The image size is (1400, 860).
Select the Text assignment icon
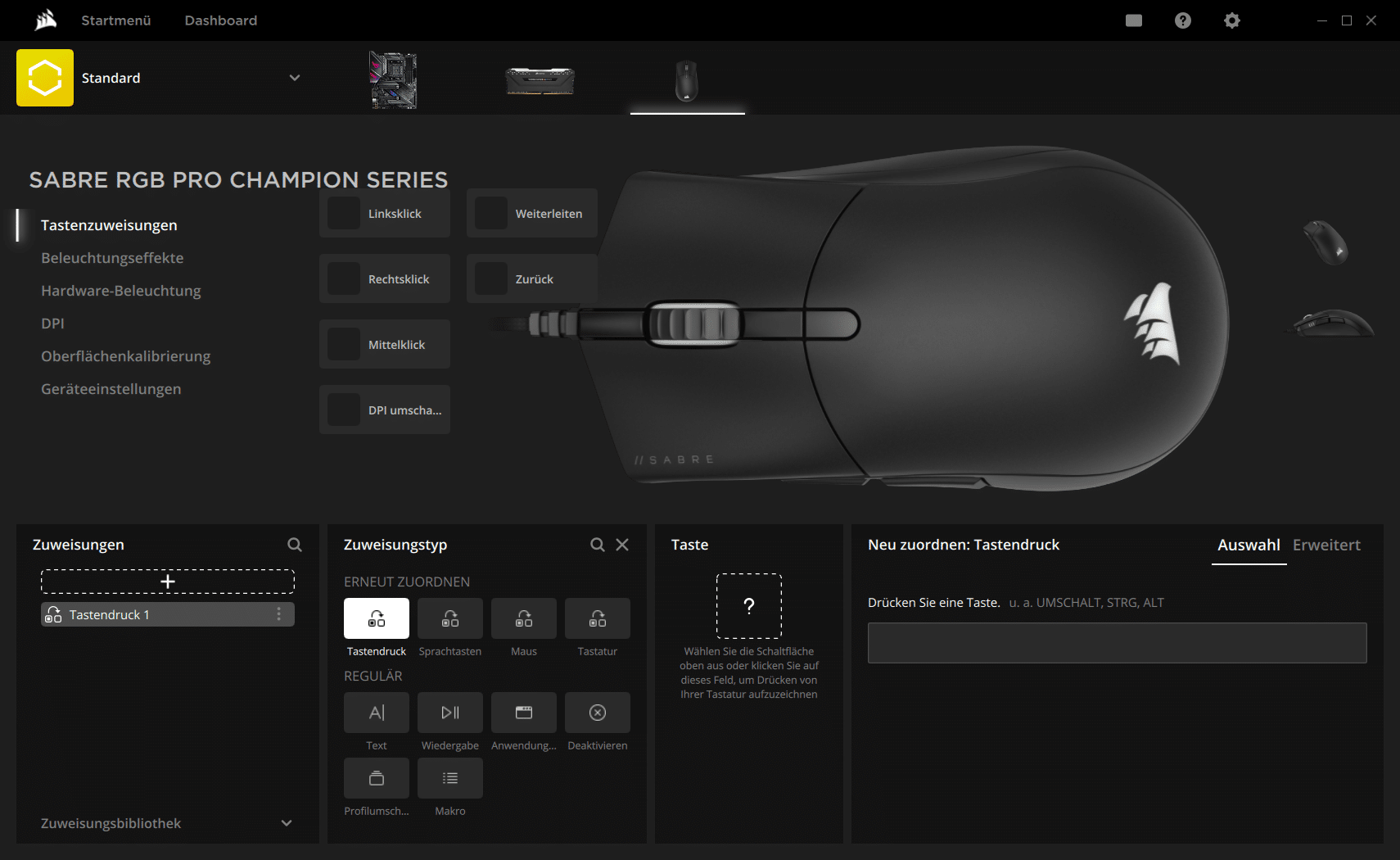(x=377, y=713)
